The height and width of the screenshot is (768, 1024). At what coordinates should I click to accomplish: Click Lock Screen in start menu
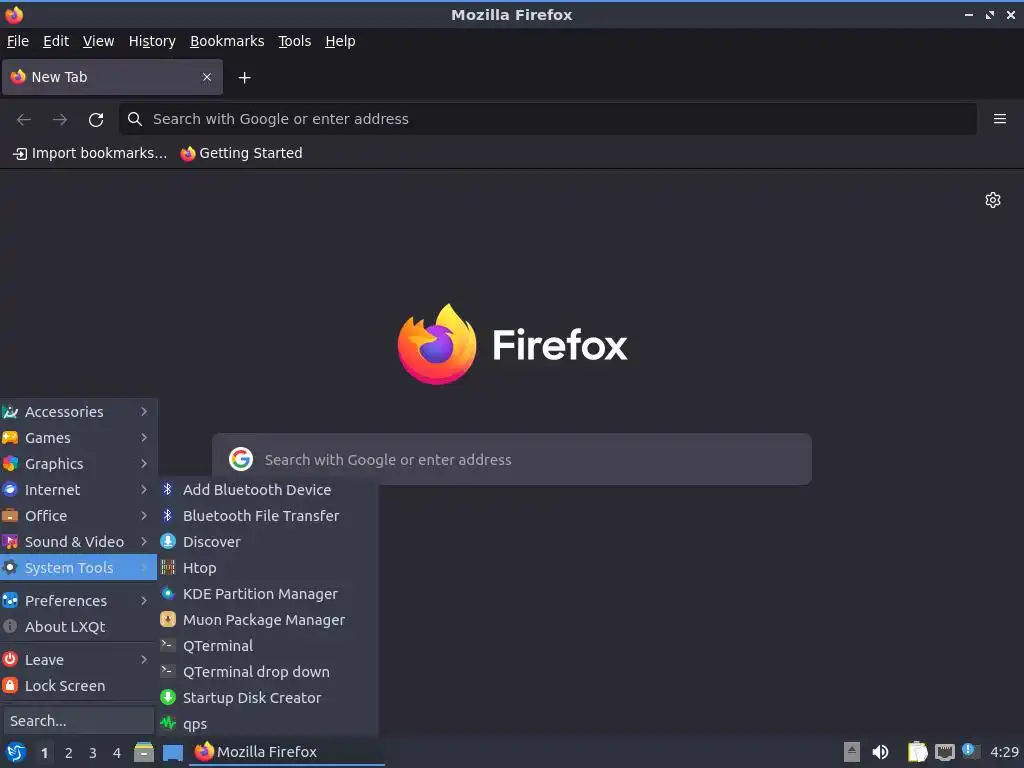78,686
